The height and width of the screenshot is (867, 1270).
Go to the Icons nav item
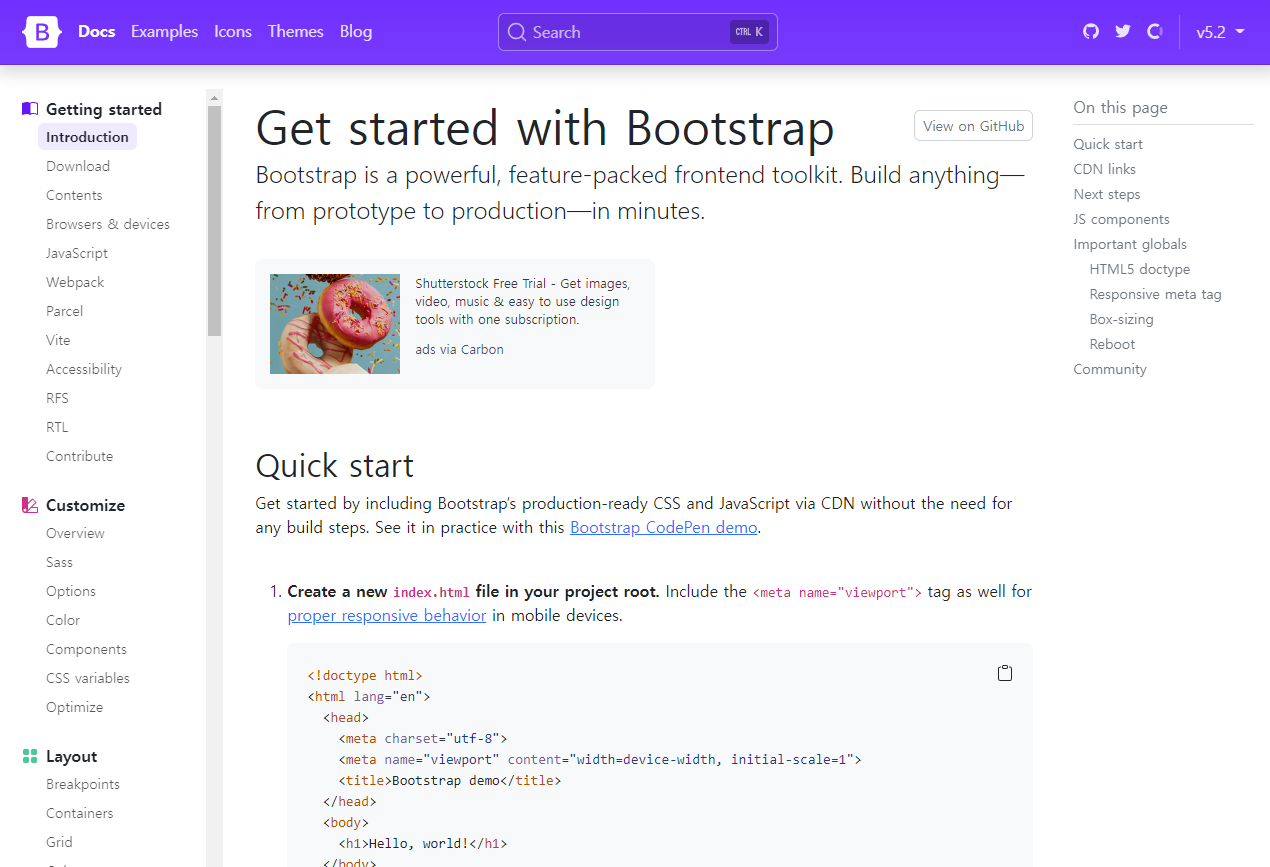click(x=233, y=32)
